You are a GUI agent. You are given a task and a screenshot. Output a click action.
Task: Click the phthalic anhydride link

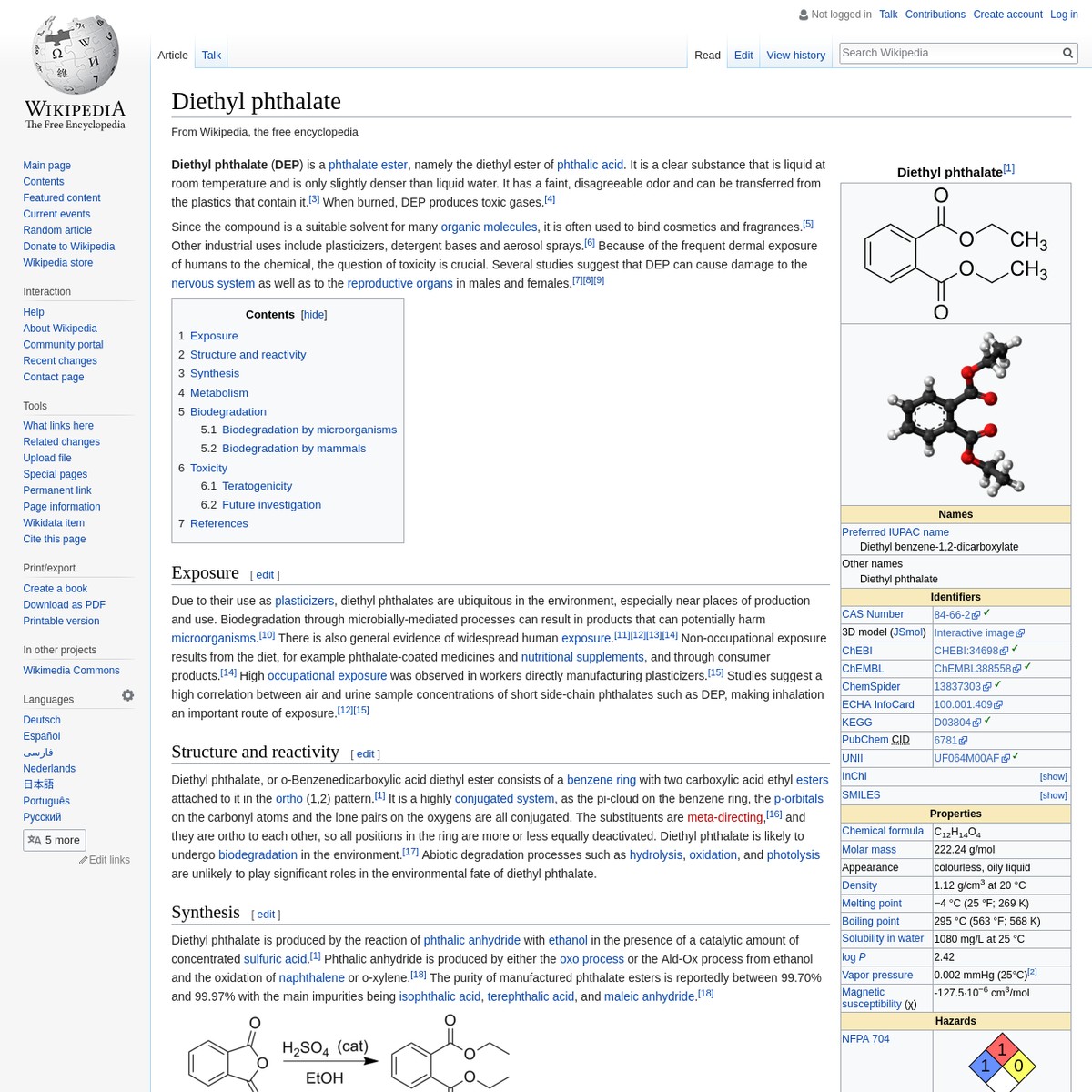pyautogui.click(x=471, y=940)
